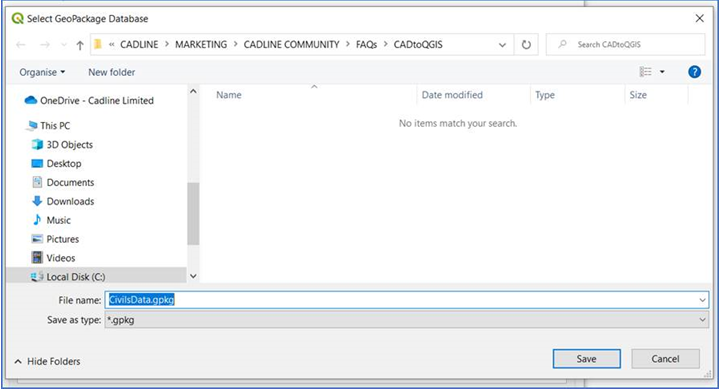Viewport: 720px width, 391px height.
Task: Click the Save button
Action: coord(586,359)
